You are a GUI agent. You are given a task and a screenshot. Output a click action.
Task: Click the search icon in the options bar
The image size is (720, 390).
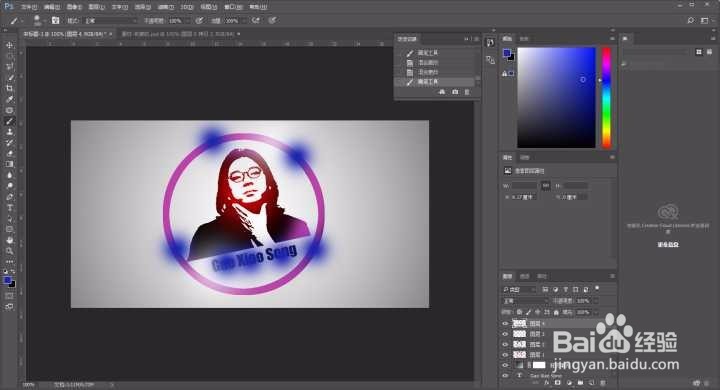click(x=690, y=20)
